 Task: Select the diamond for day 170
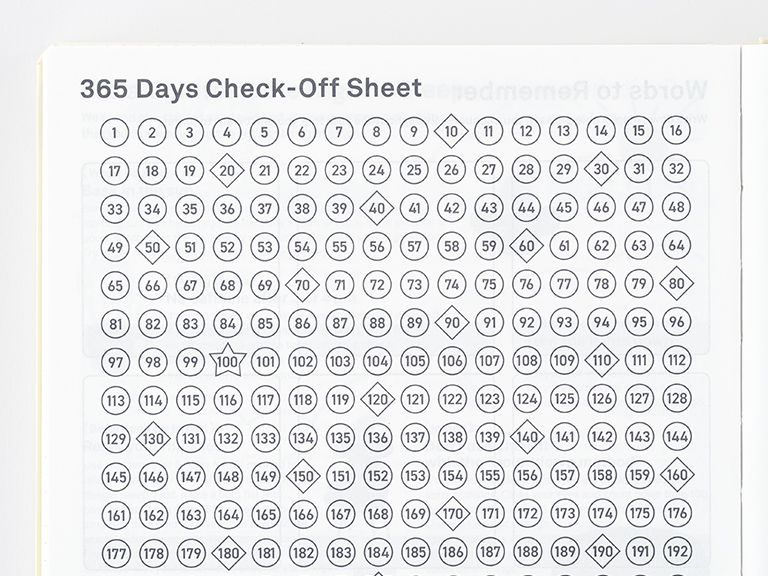click(452, 514)
